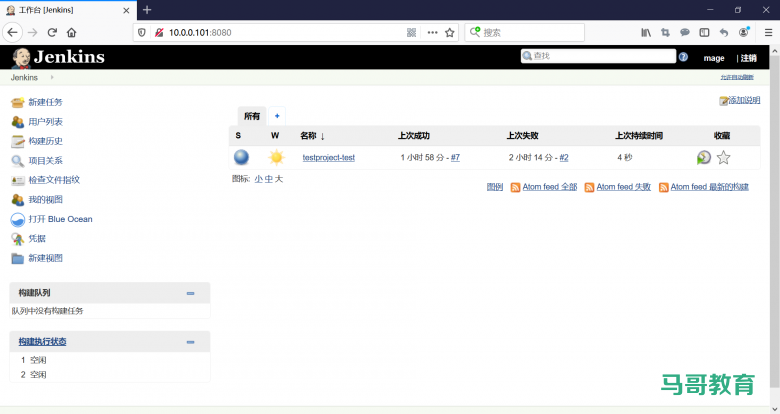The width and height of the screenshot is (780, 414).
Task: Click the QR code icon in address bar
Action: pyautogui.click(x=411, y=32)
